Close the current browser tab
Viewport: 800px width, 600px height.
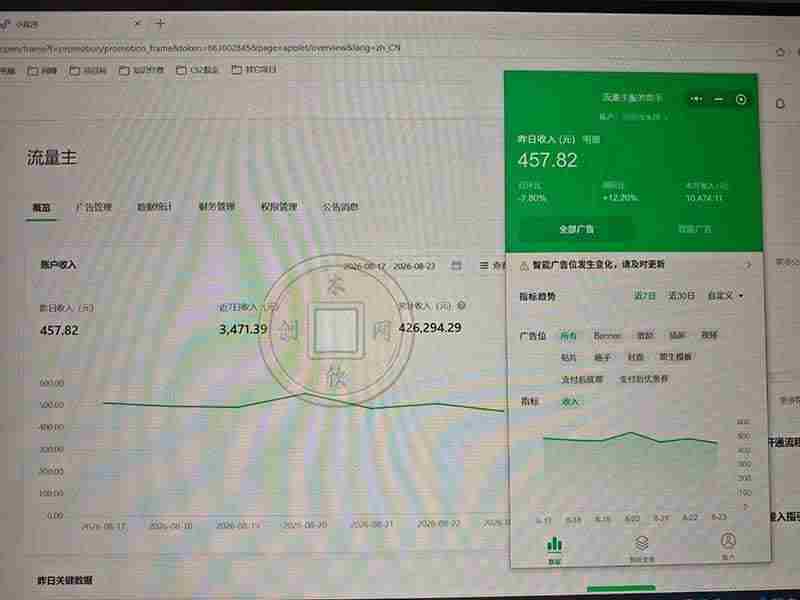[x=137, y=23]
